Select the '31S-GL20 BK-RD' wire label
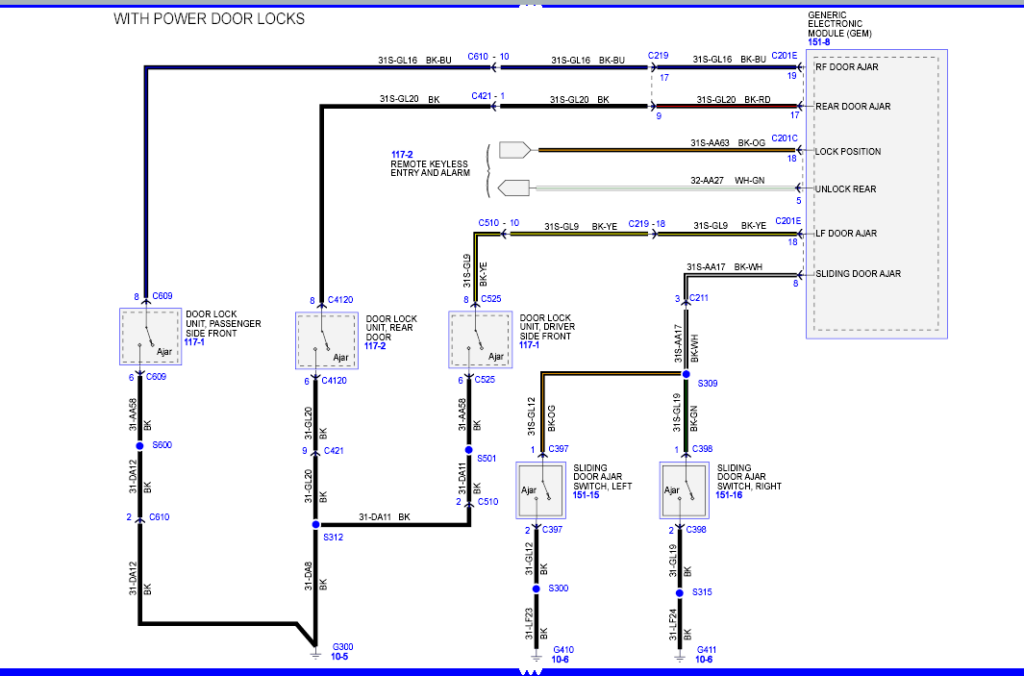This screenshot has height=676, width=1024. tap(733, 100)
